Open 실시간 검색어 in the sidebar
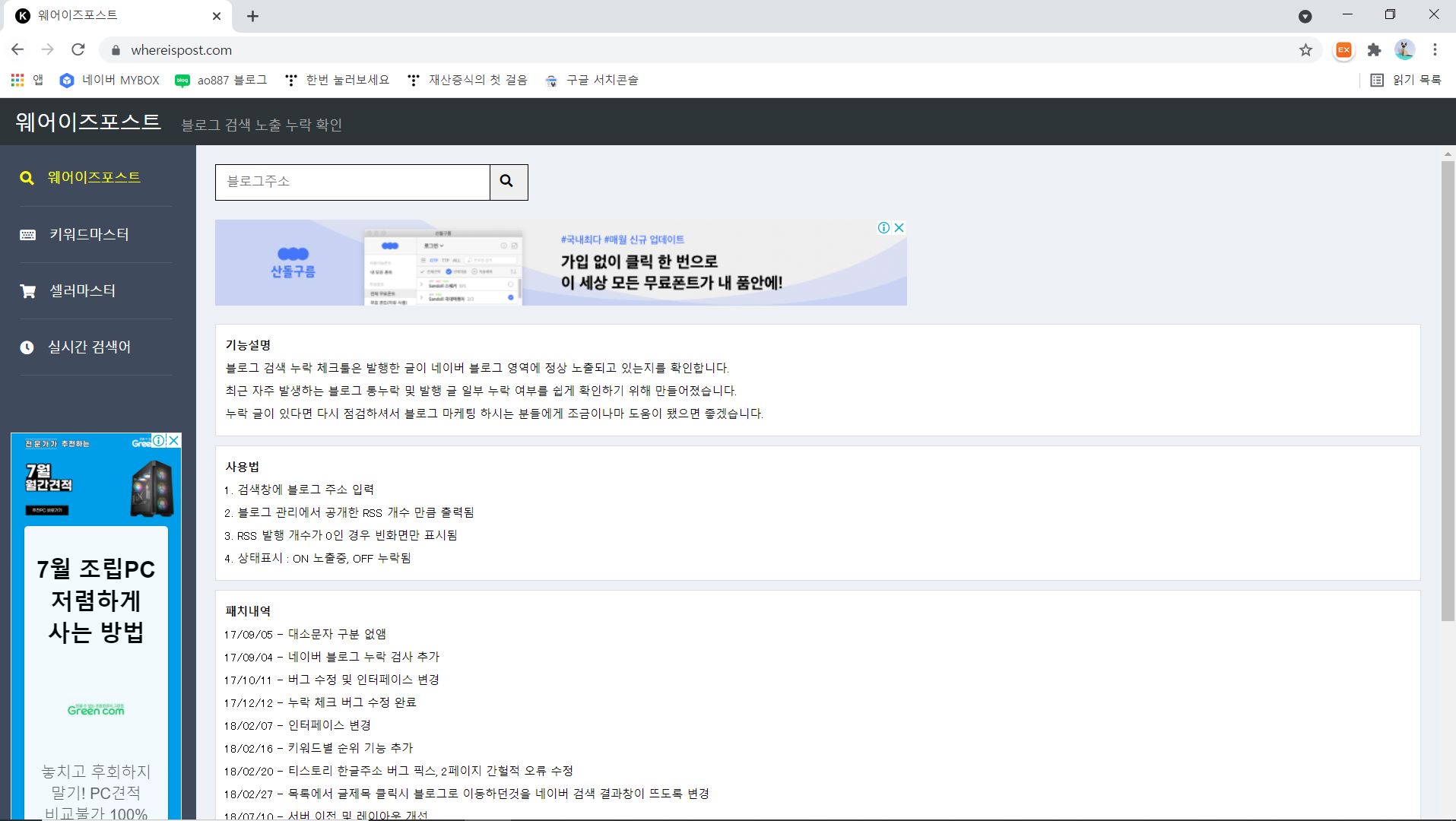The image size is (1456, 821). (89, 347)
